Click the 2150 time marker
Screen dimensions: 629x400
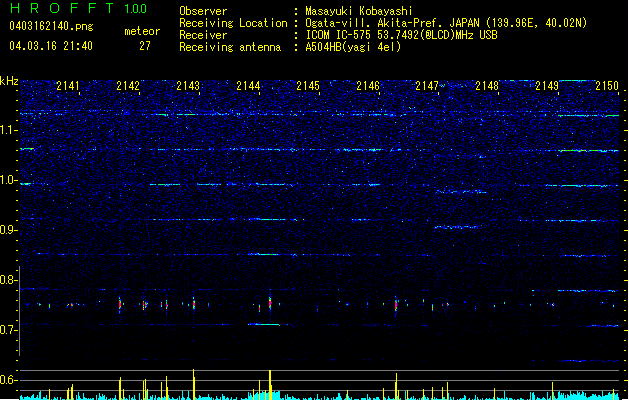[x=607, y=86]
